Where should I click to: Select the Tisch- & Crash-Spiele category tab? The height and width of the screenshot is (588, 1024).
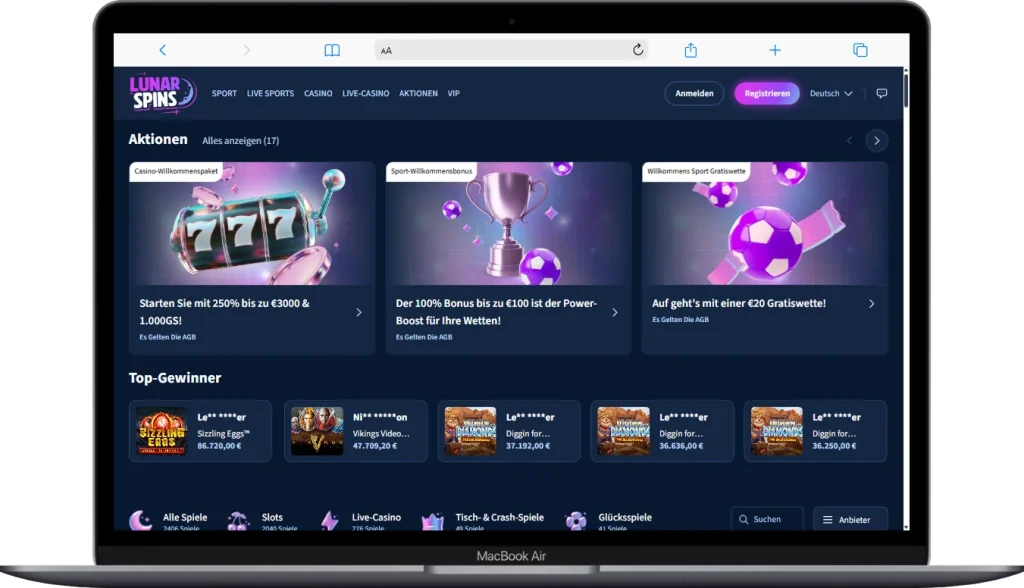coord(483,521)
